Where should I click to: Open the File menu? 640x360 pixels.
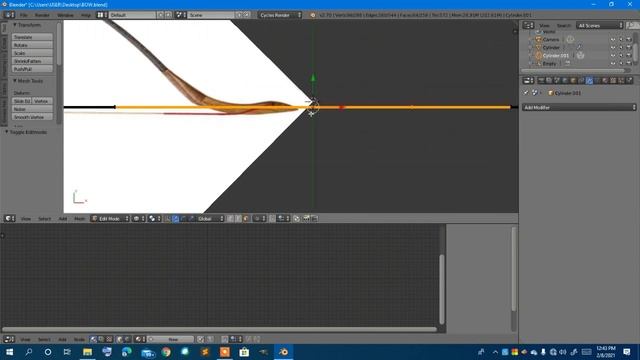24,15
